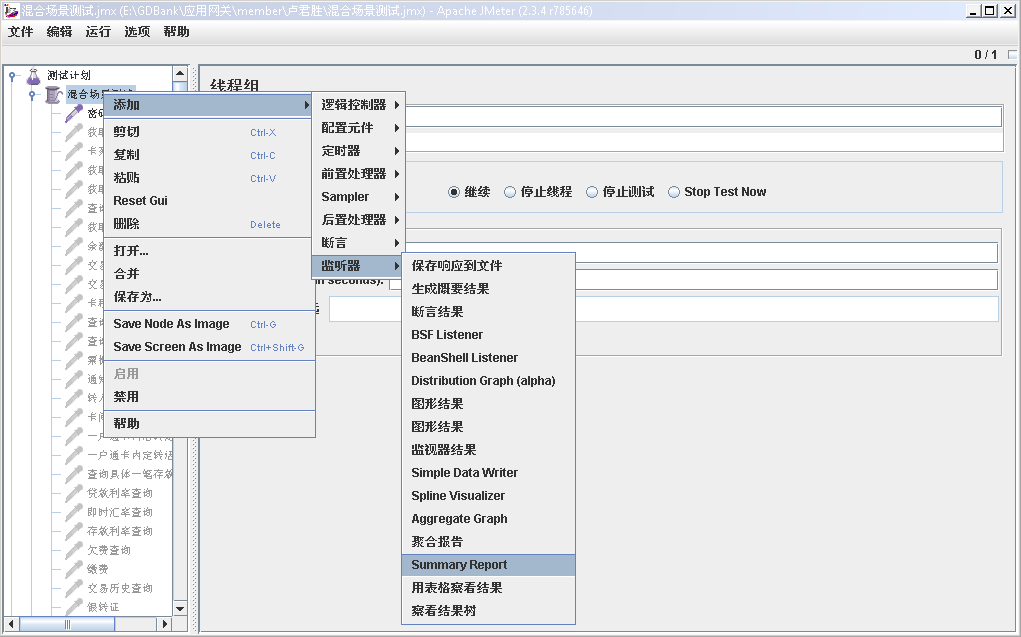This screenshot has width=1021, height=637.
Task: Click the thread group spool icon in tree
Action: tap(54, 95)
